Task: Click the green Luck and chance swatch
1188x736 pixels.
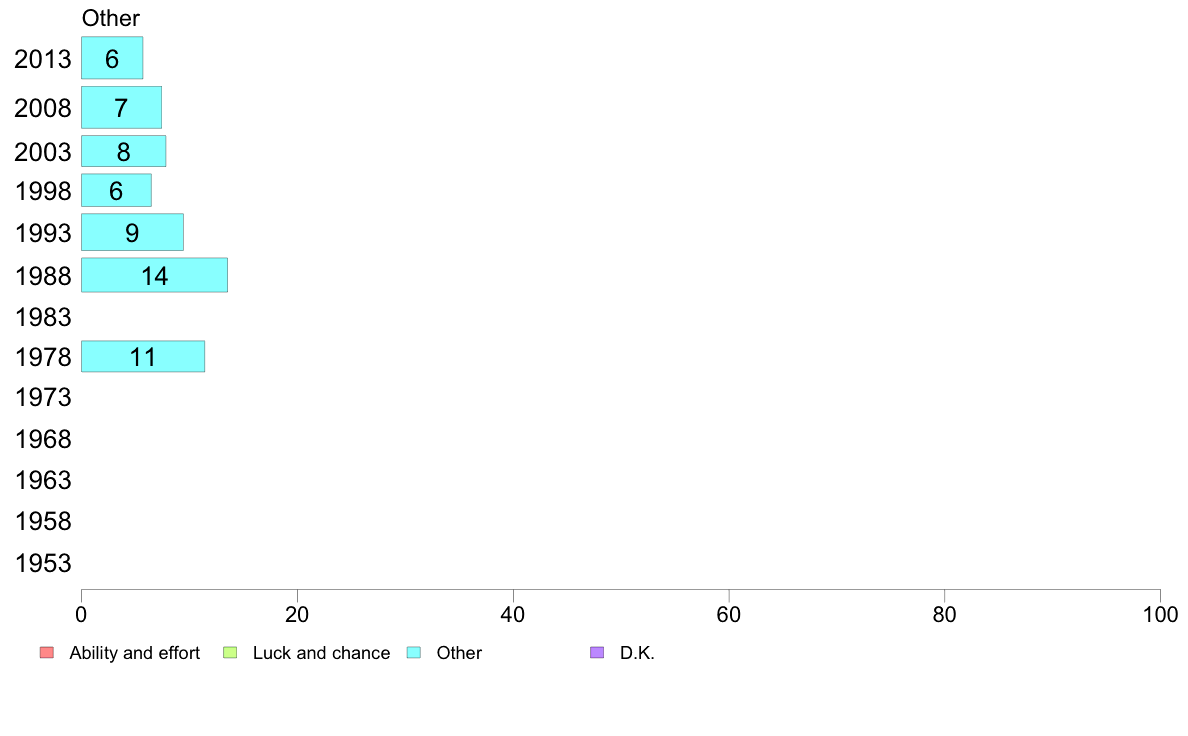Action: (x=230, y=653)
